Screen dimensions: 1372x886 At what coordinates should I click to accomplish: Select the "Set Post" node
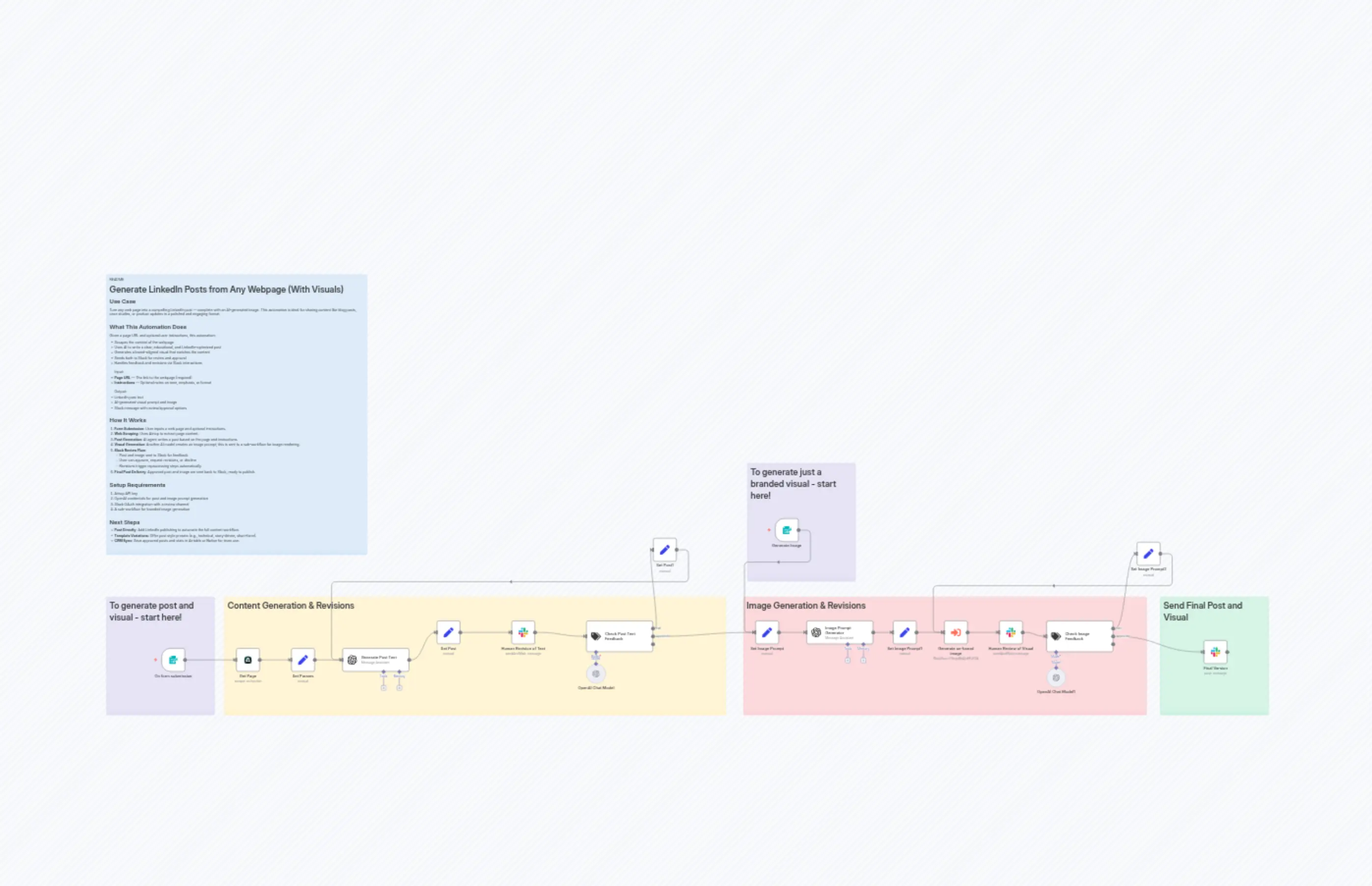click(x=448, y=632)
